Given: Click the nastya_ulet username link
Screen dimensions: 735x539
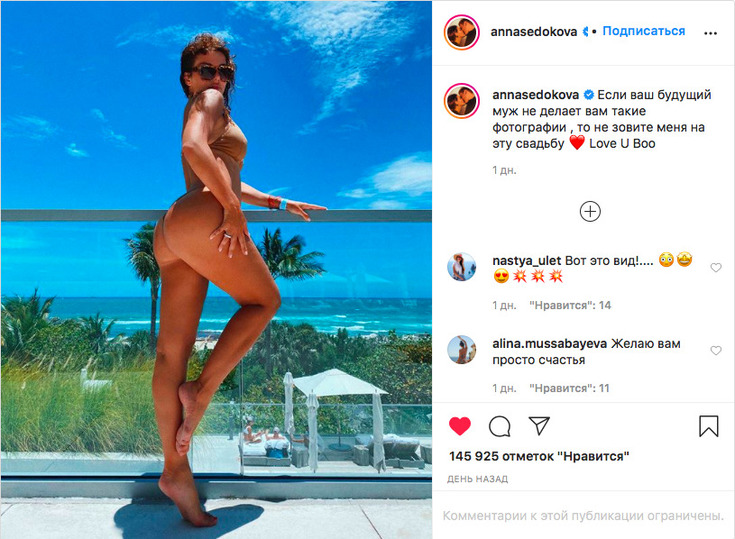Looking at the screenshot, I should (527, 261).
